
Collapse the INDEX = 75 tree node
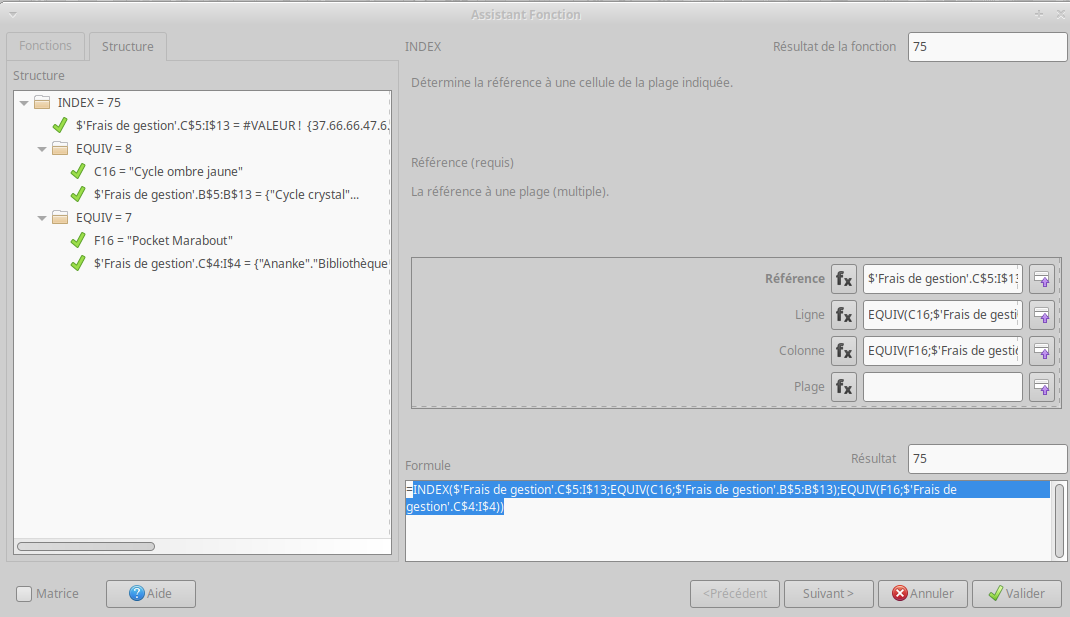[24, 102]
